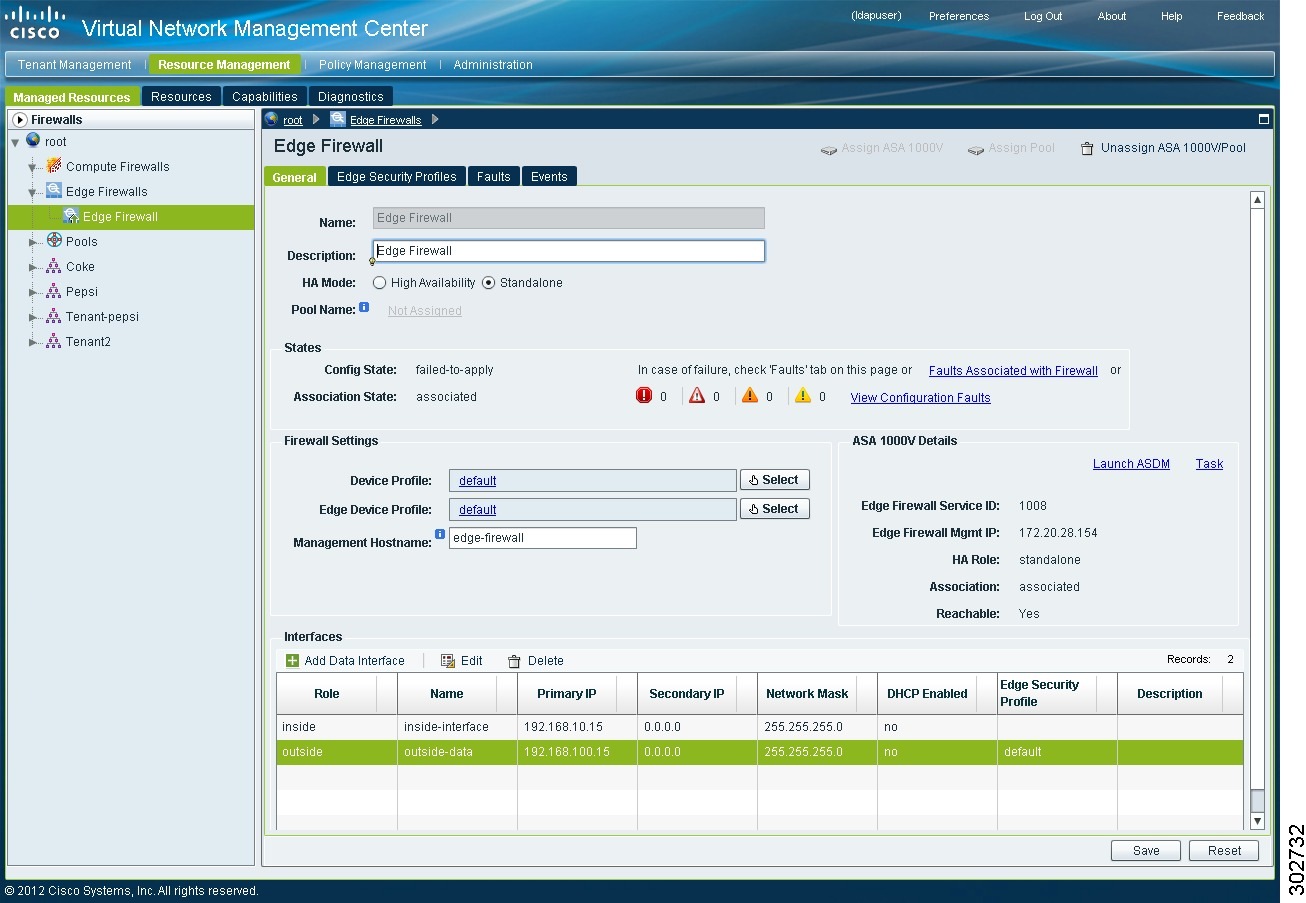
Task: Click the warning faults yellow triangle icon
Action: (x=803, y=395)
